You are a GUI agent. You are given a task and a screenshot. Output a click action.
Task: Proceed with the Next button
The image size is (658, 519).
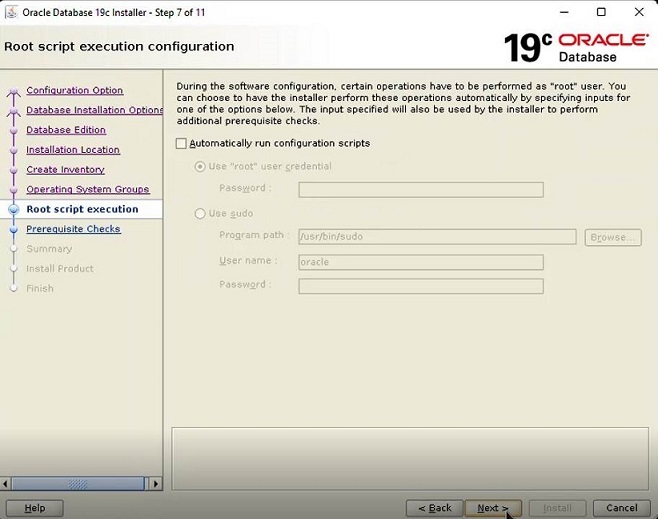493,508
